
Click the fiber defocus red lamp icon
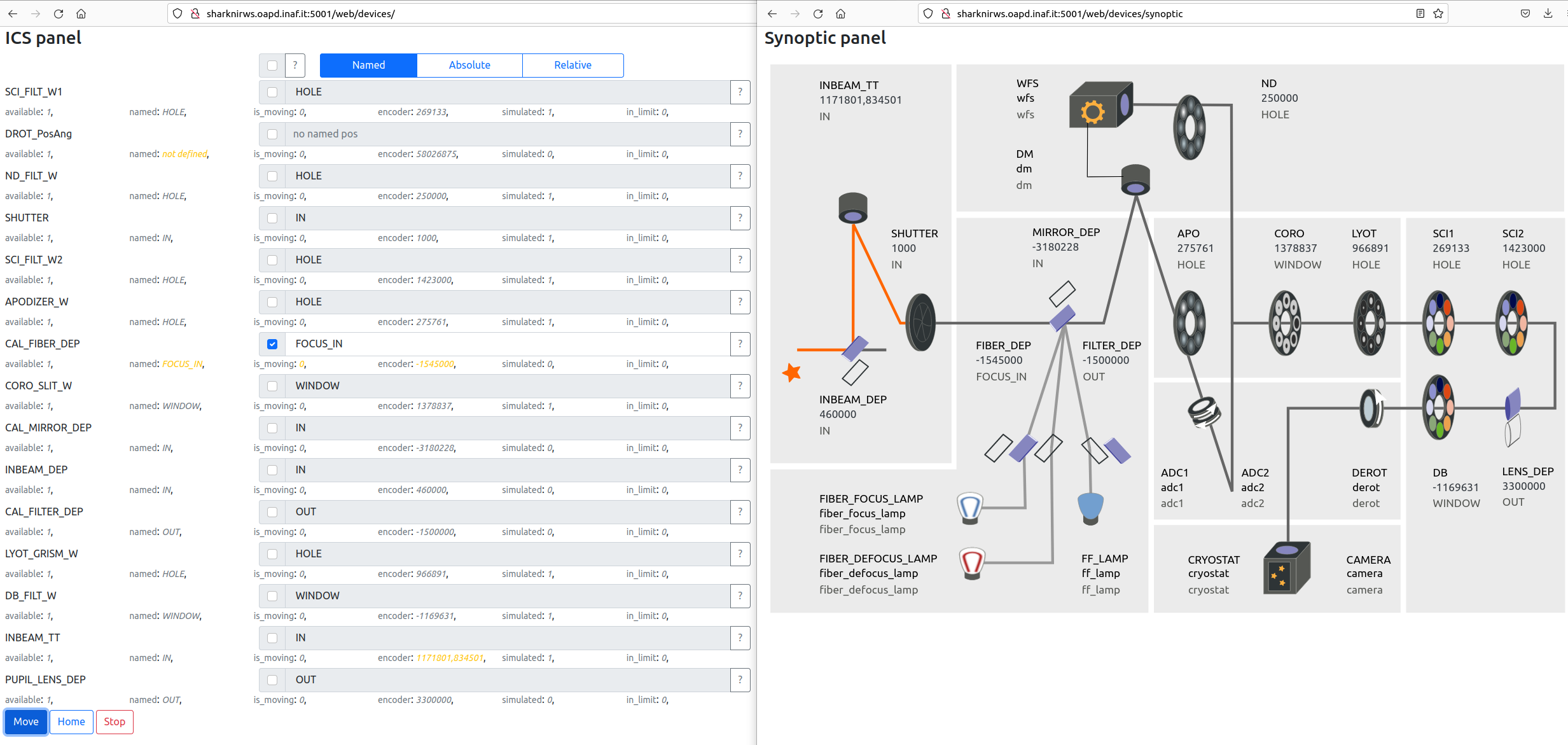(x=971, y=563)
